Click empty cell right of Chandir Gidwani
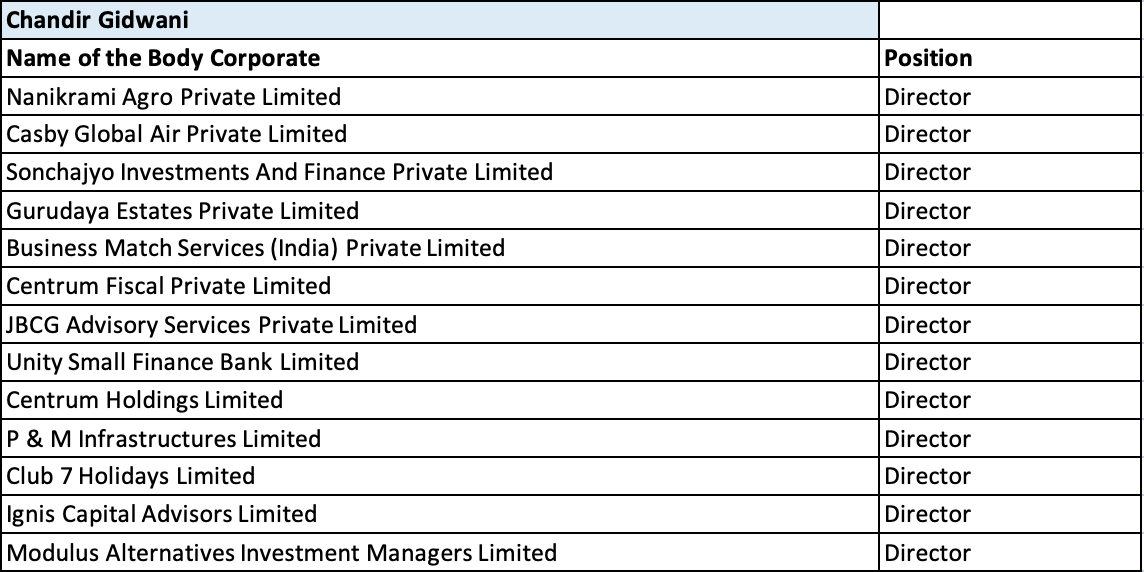 pos(1010,20)
